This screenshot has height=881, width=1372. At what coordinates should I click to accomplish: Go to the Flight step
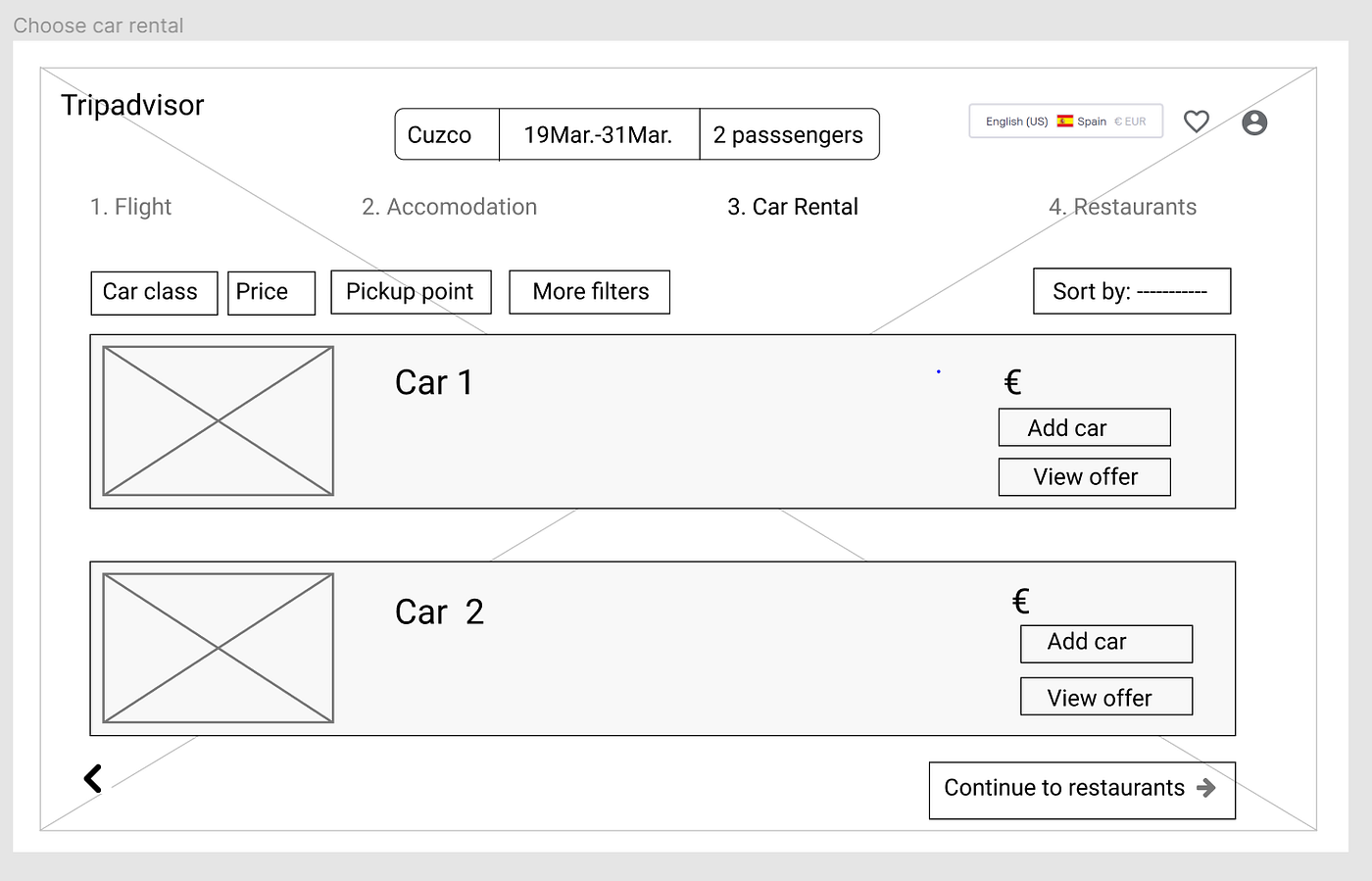130,207
